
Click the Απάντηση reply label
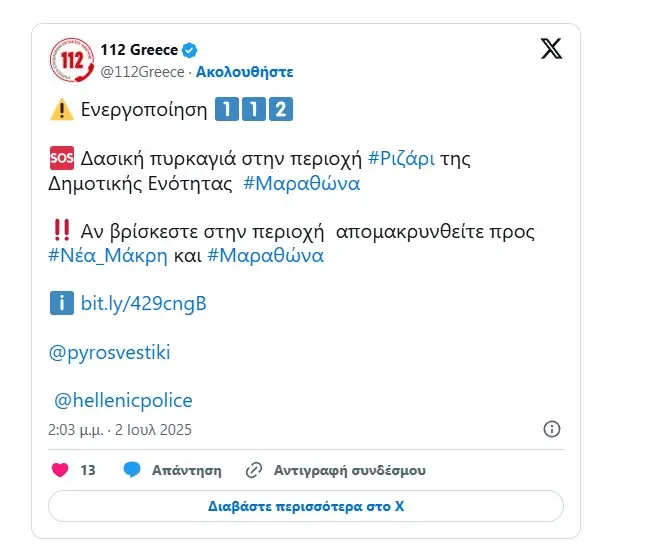point(187,470)
